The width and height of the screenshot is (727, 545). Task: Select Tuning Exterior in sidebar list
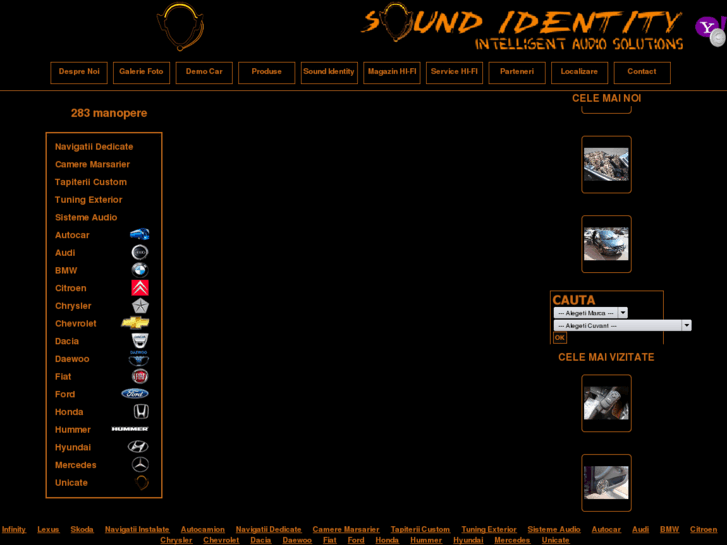[x=89, y=199]
